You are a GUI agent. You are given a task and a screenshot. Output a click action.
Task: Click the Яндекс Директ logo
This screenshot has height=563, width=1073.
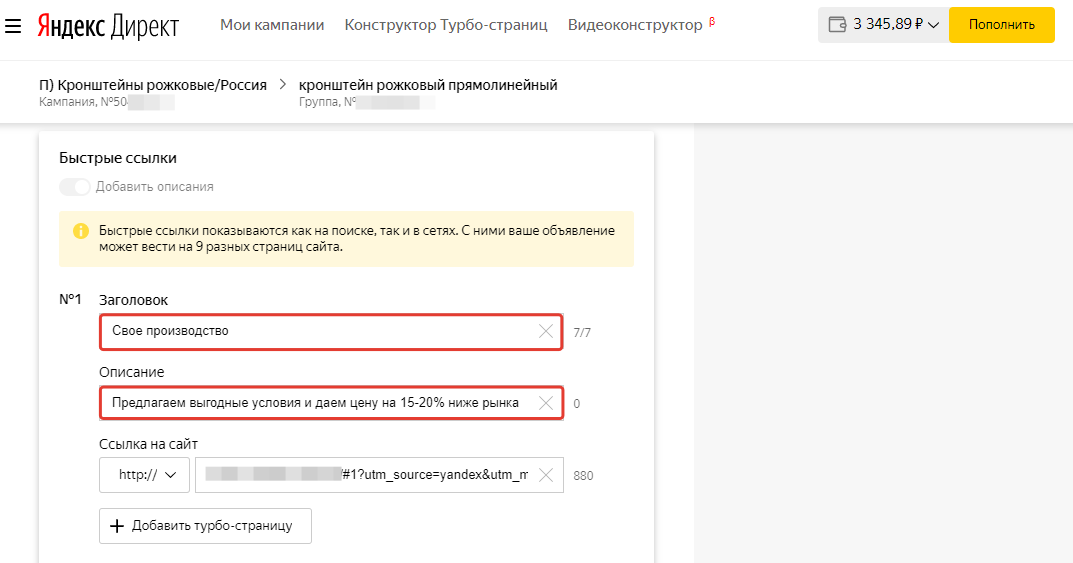click(x=108, y=25)
